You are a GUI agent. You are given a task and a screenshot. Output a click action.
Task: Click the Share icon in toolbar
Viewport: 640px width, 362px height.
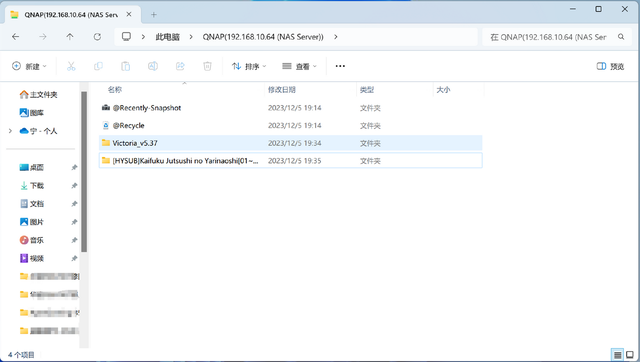pyautogui.click(x=180, y=66)
